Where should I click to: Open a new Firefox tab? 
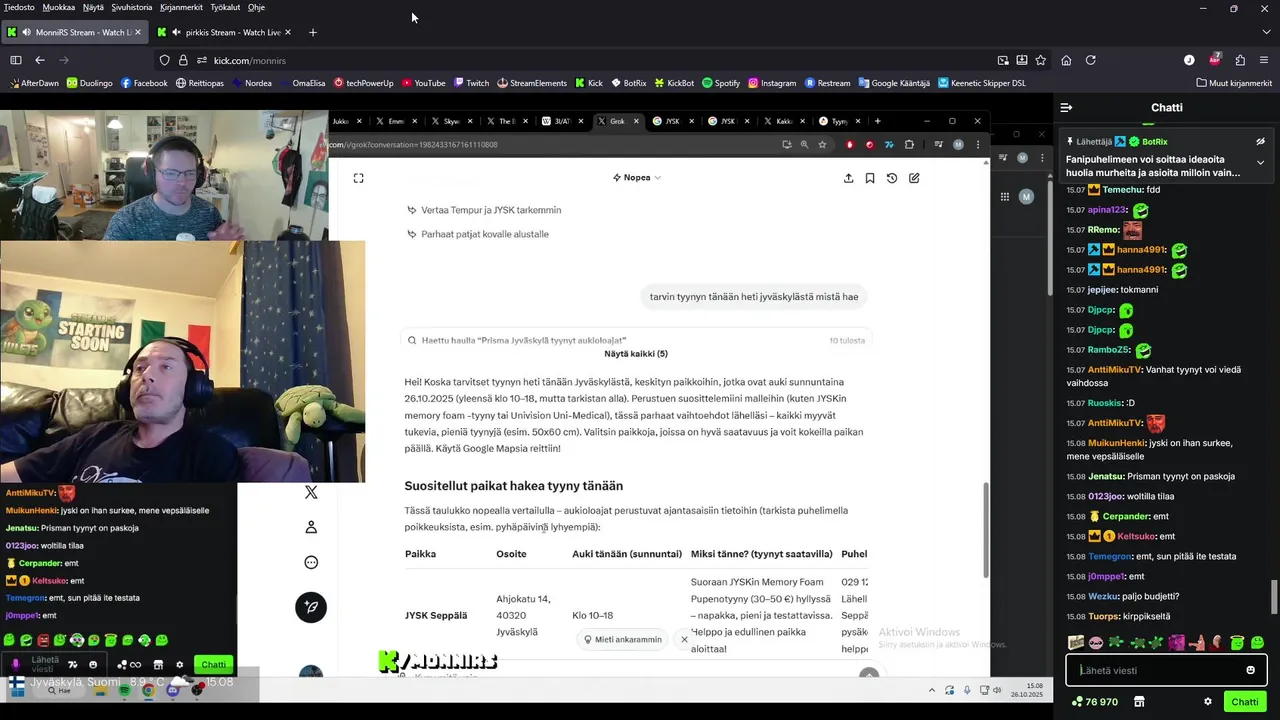coord(312,32)
